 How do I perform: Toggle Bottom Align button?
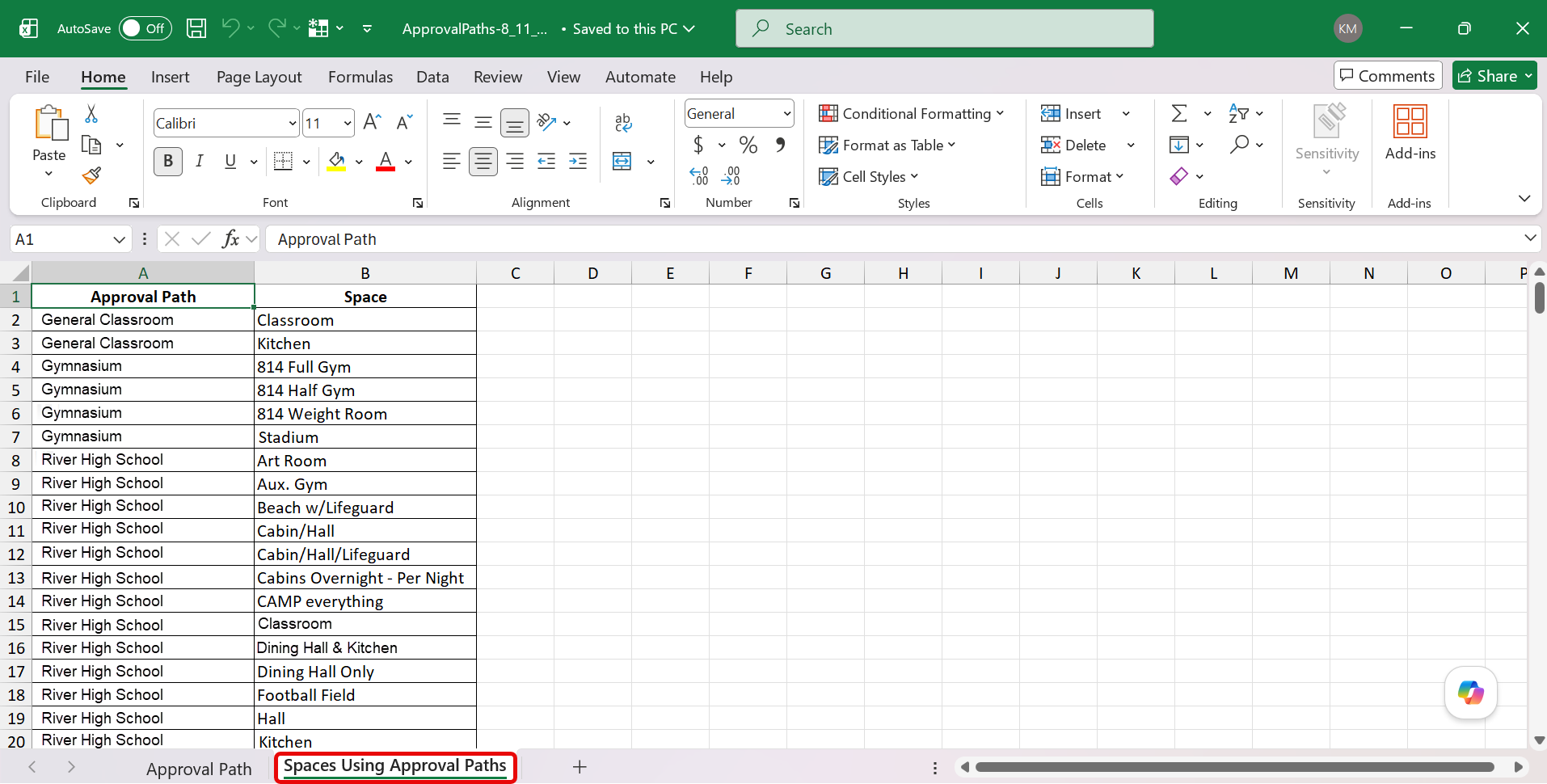click(x=515, y=123)
